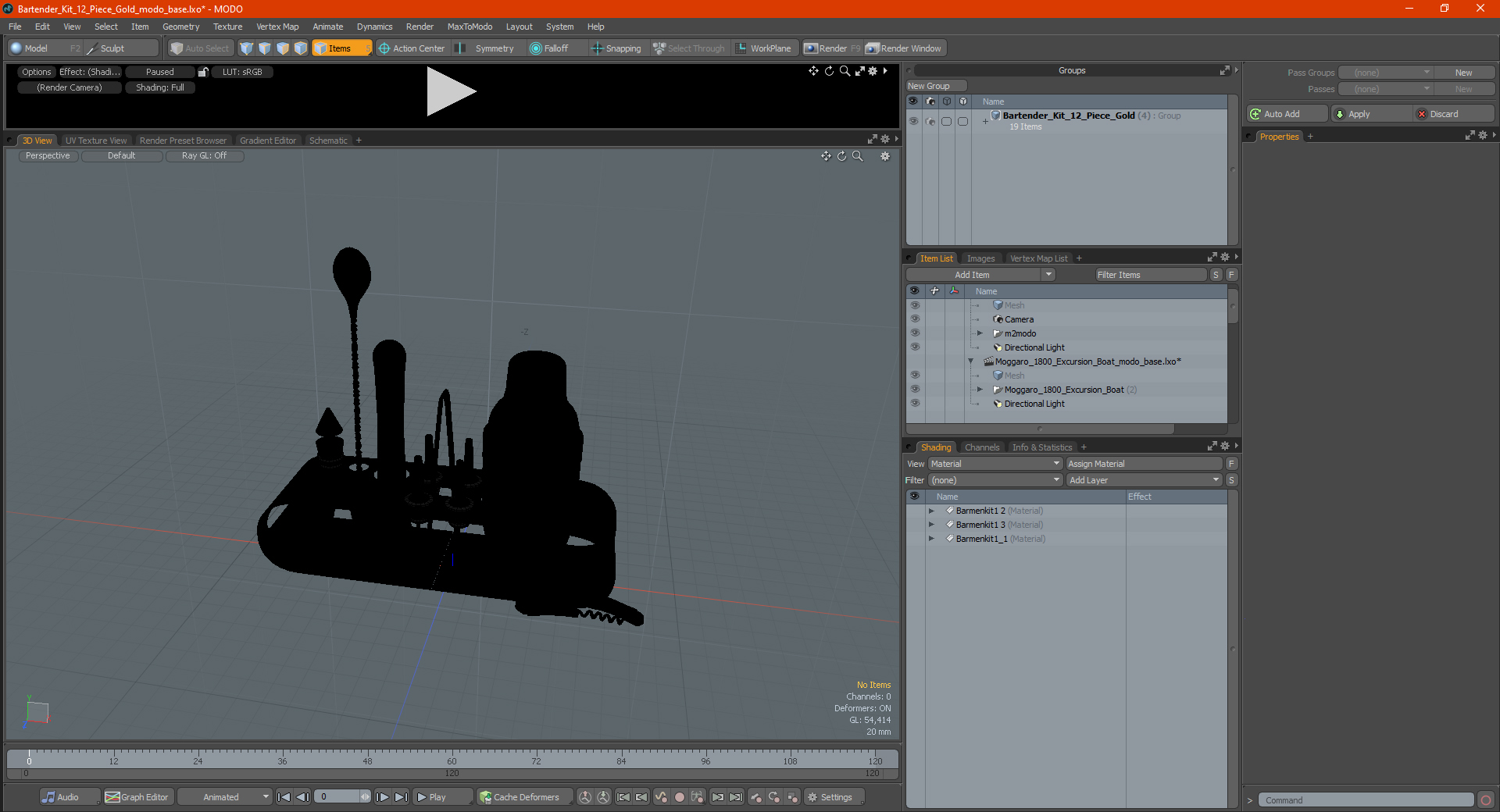Click the Sculpt mode brush icon
This screenshot has width=1500, height=812.
pos(92,48)
